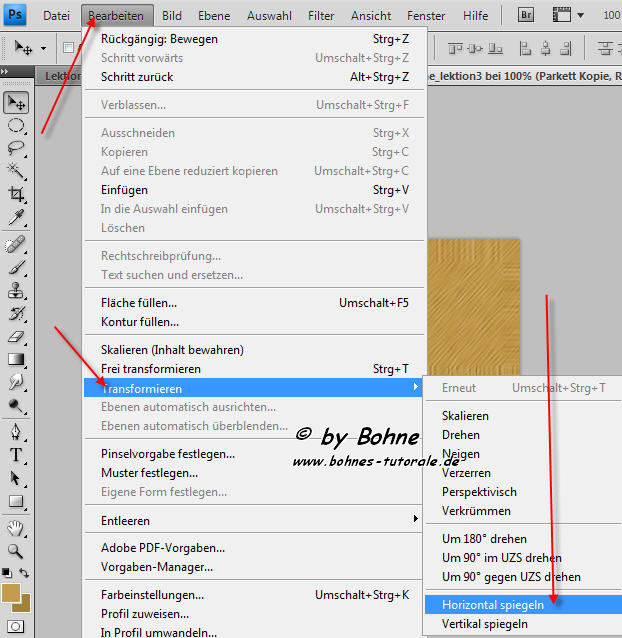Open the Datei menu
The image size is (622, 638).
tap(57, 16)
